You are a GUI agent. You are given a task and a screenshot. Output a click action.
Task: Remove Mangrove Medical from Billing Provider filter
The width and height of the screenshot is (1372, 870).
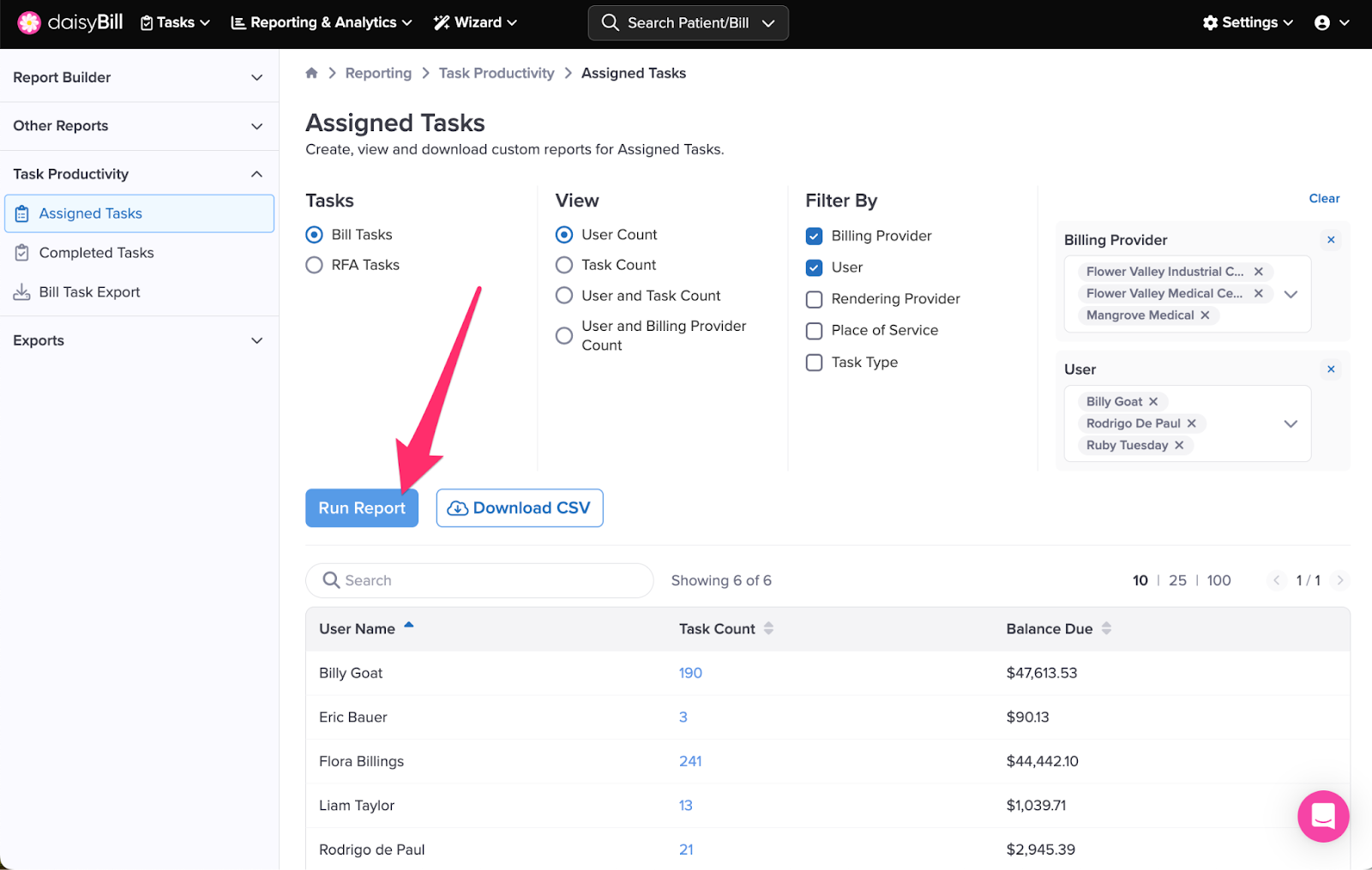pyautogui.click(x=1205, y=315)
